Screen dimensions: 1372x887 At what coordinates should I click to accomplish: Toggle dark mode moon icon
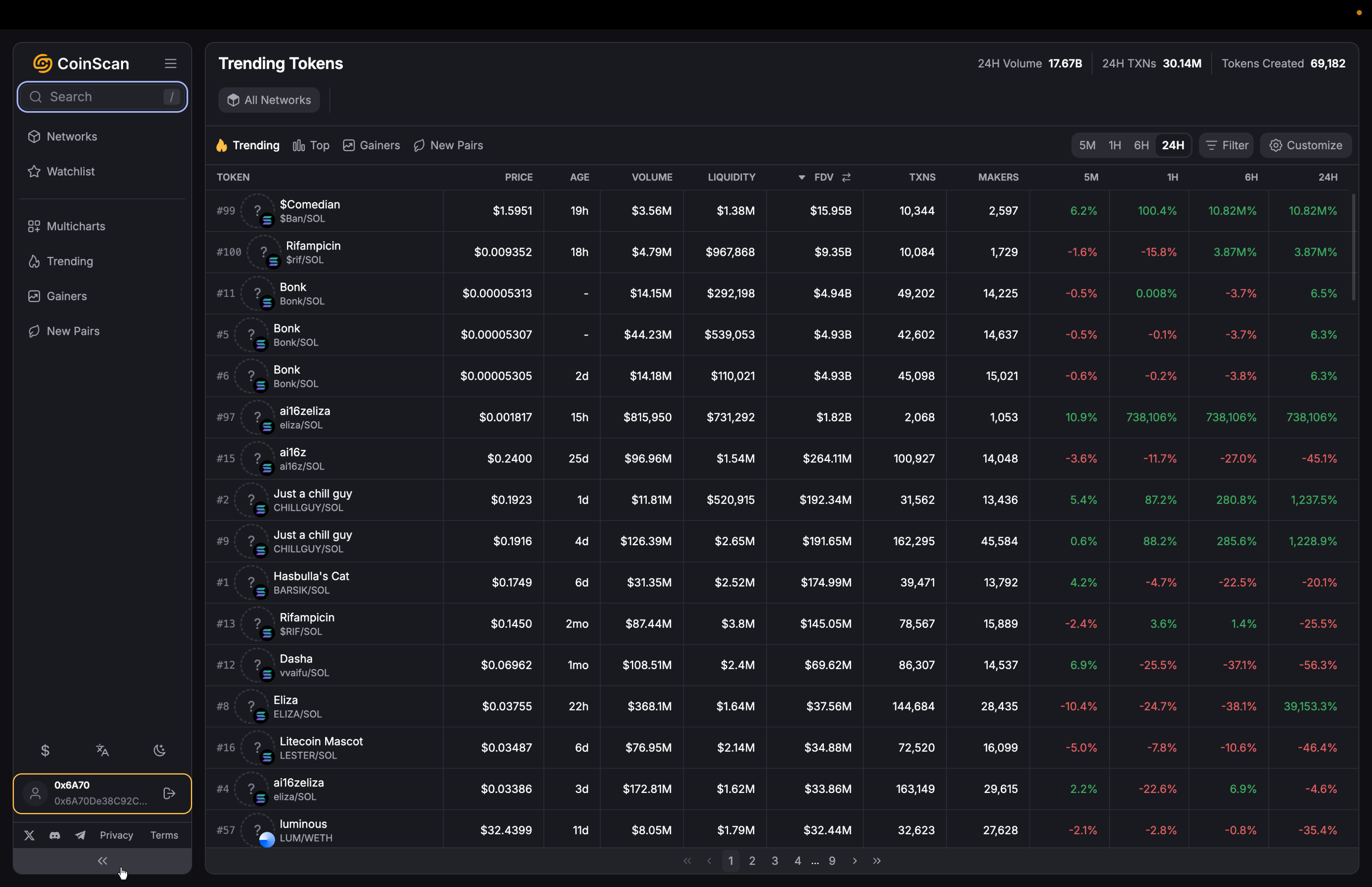coord(159,750)
